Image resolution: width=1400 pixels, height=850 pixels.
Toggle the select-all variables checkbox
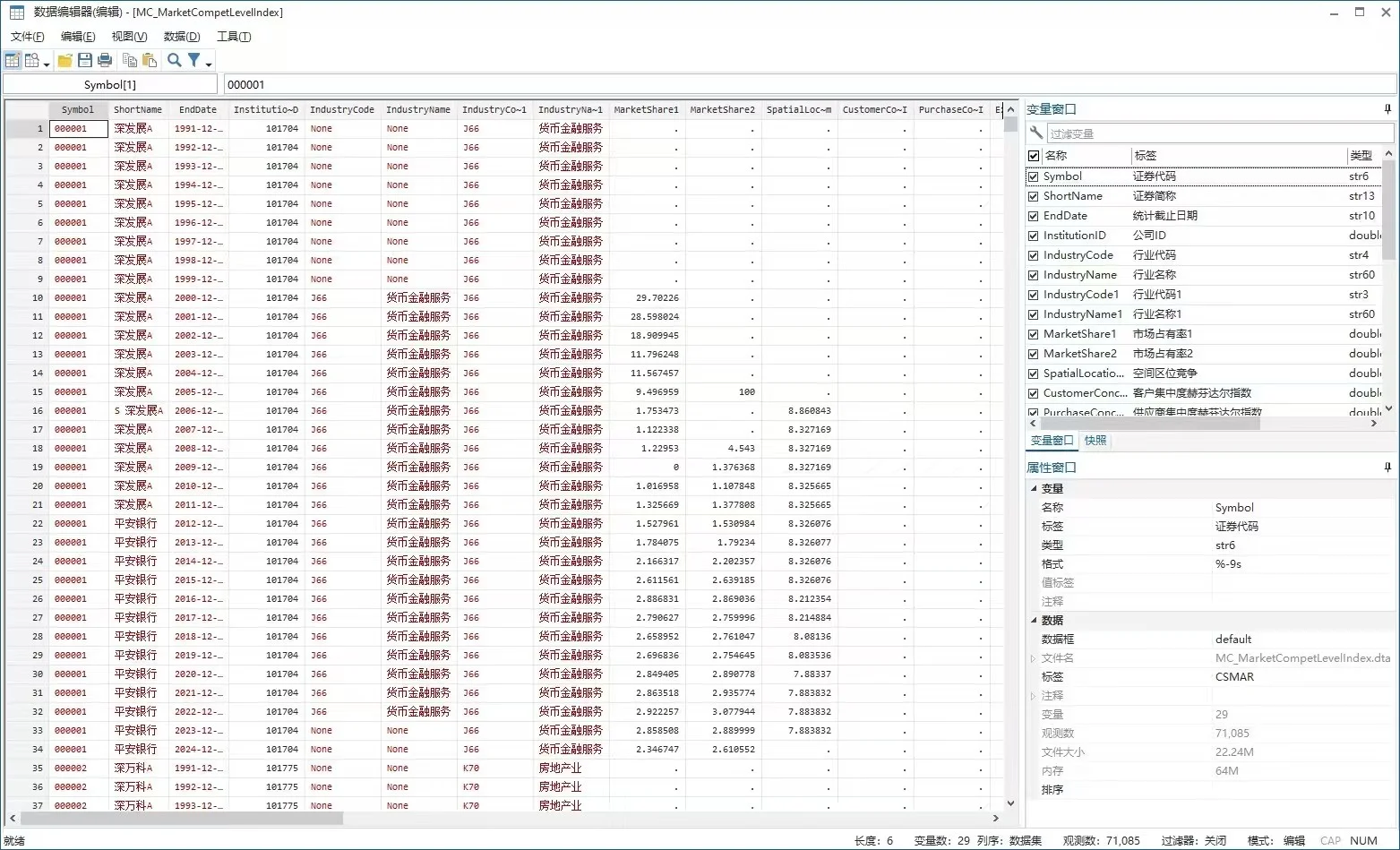(1034, 156)
